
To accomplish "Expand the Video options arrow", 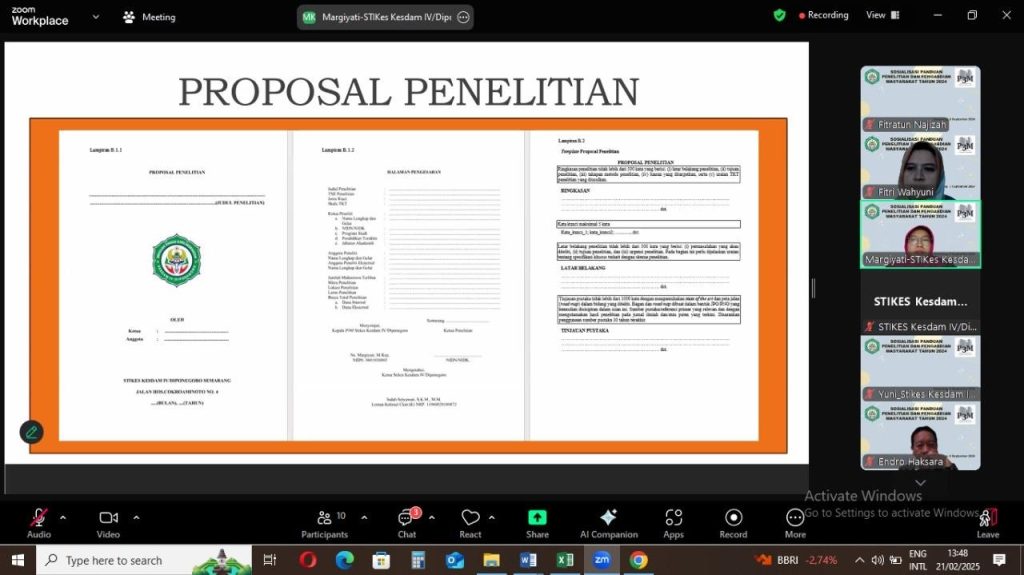I will 136,518.
